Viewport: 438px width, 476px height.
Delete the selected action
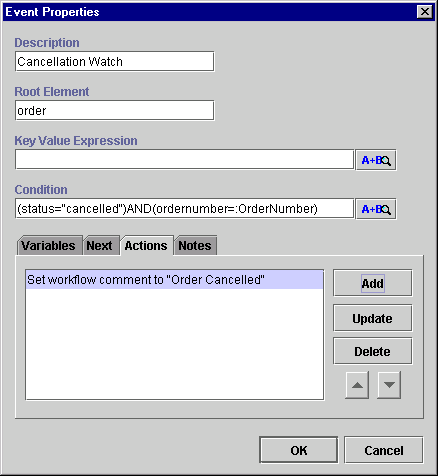point(373,351)
